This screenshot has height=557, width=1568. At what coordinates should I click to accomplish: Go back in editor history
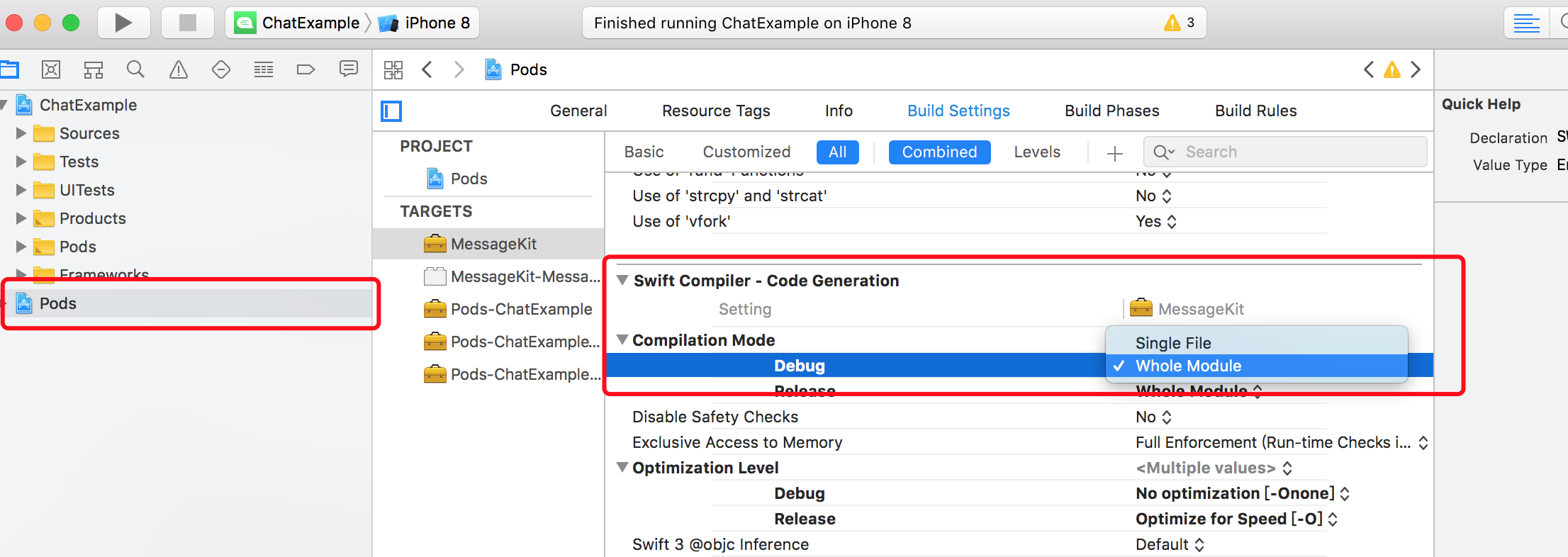[427, 69]
